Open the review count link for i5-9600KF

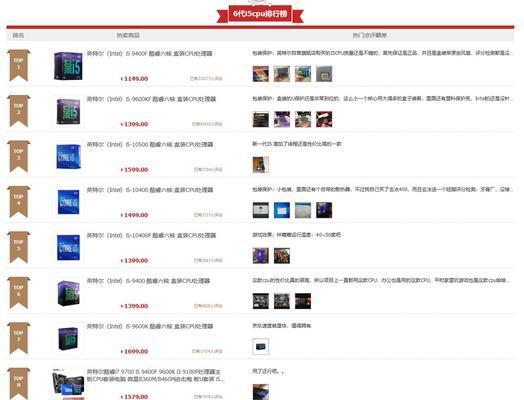(207, 124)
